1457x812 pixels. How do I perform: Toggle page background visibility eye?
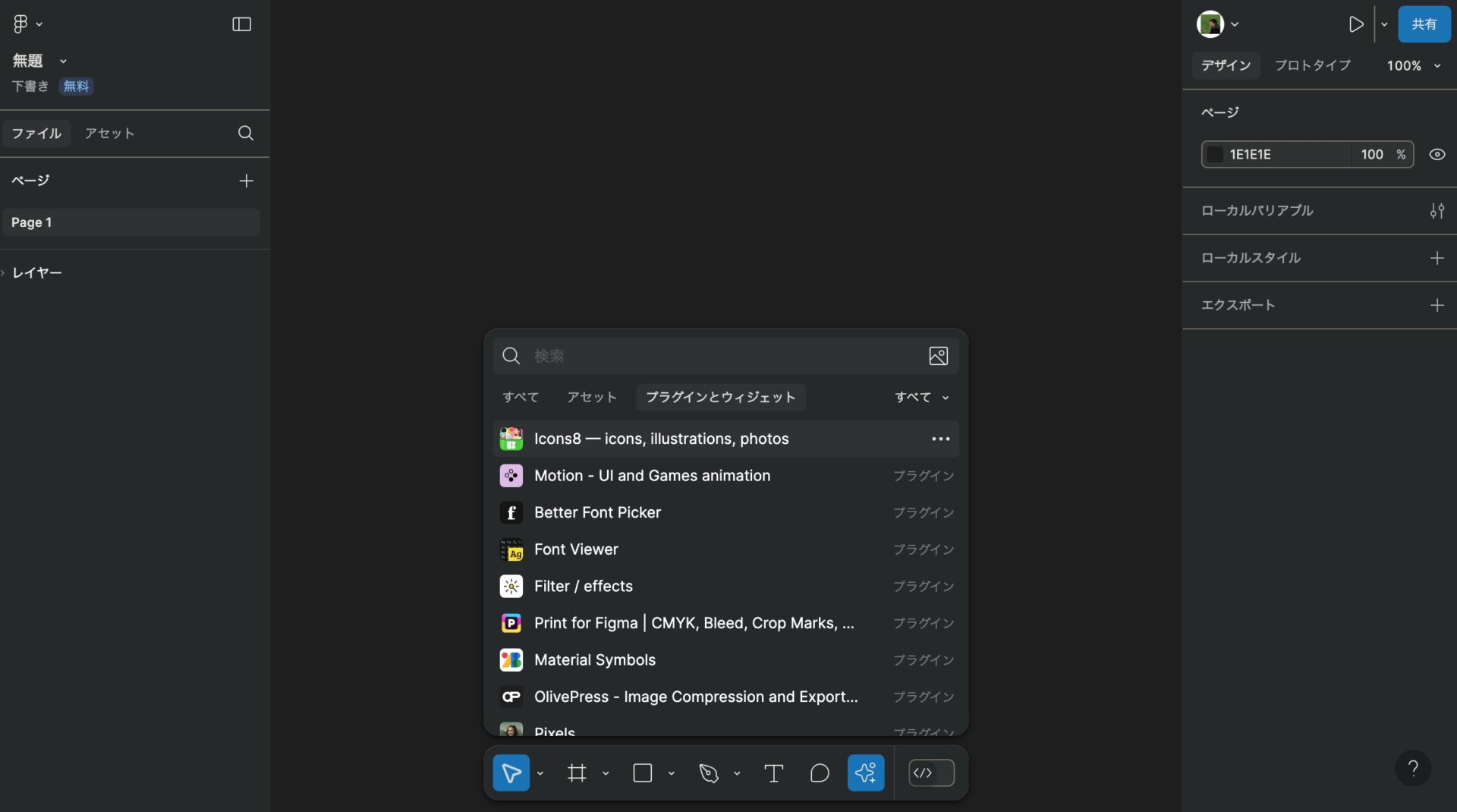(x=1437, y=154)
